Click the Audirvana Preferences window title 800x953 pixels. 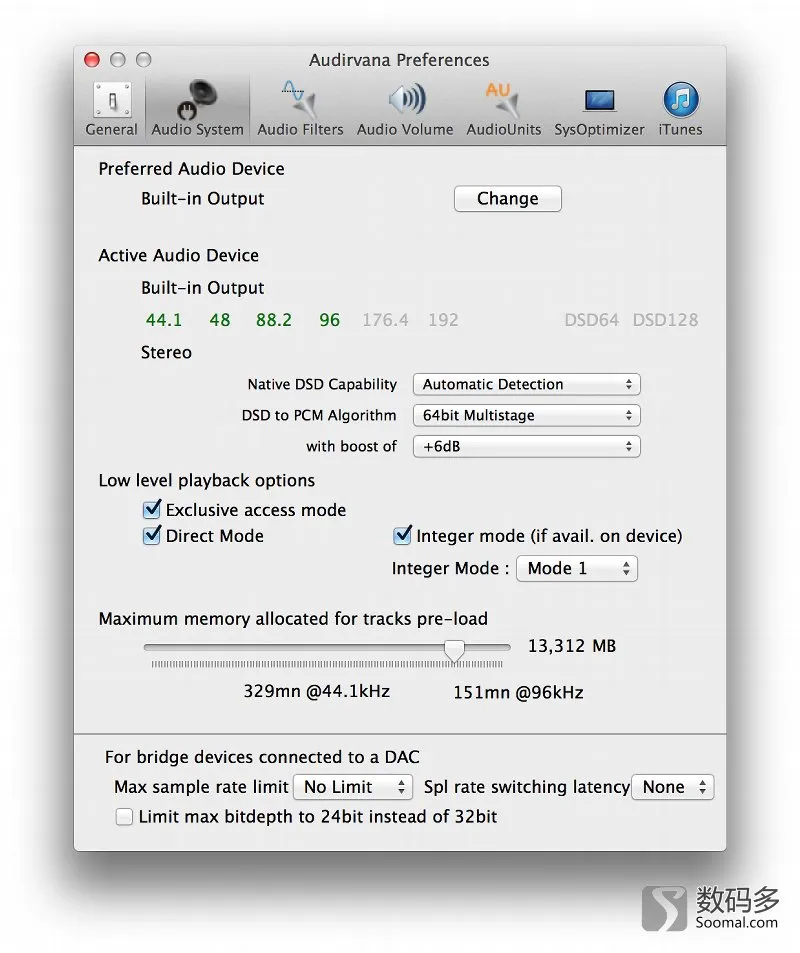[x=399, y=60]
